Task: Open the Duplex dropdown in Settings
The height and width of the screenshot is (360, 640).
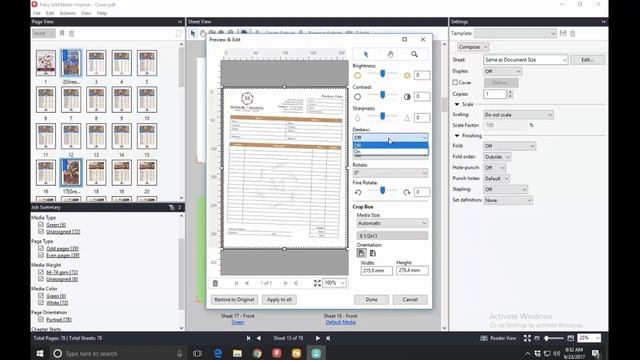Action: click(502, 71)
